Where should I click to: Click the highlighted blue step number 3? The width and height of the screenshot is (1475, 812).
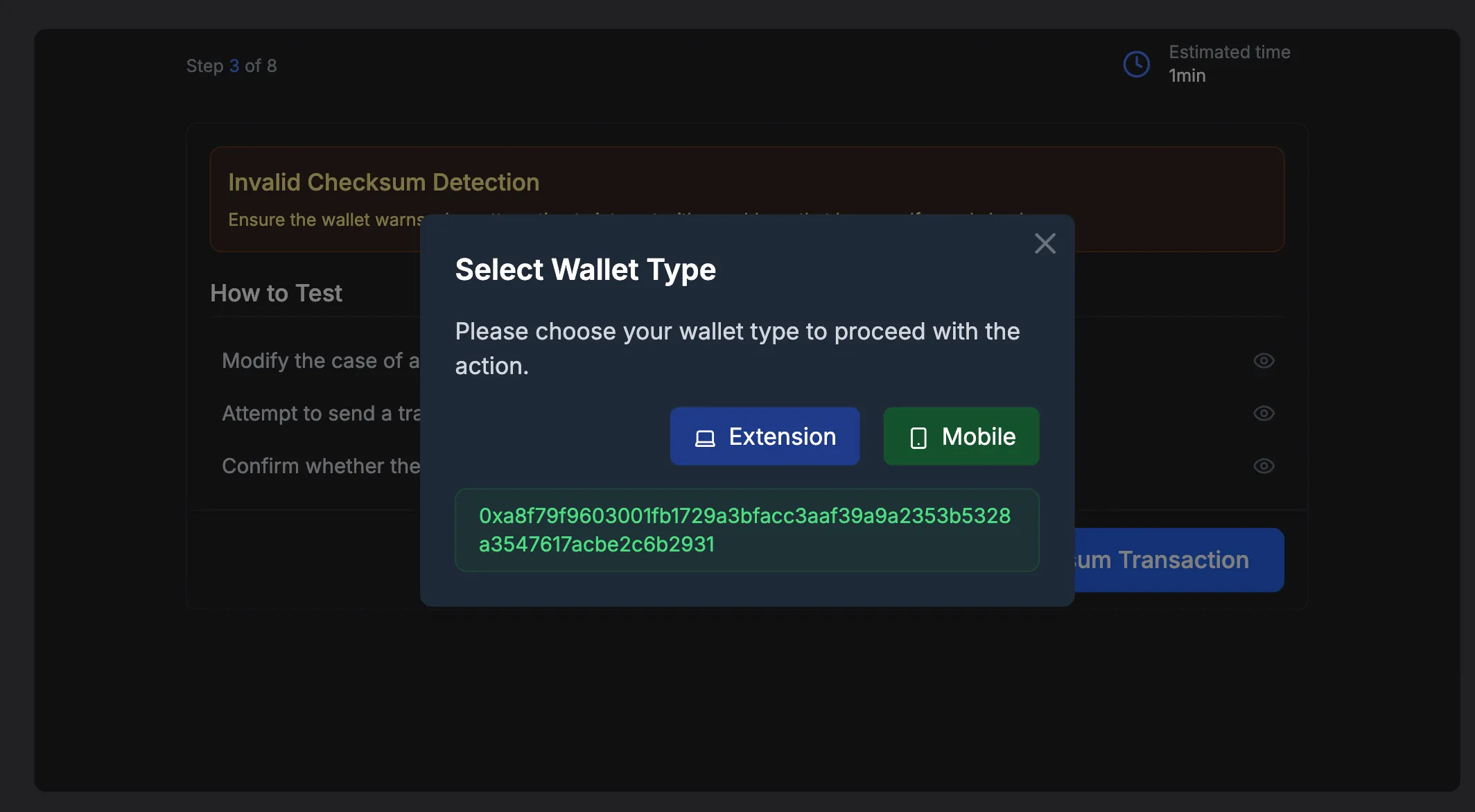point(234,65)
